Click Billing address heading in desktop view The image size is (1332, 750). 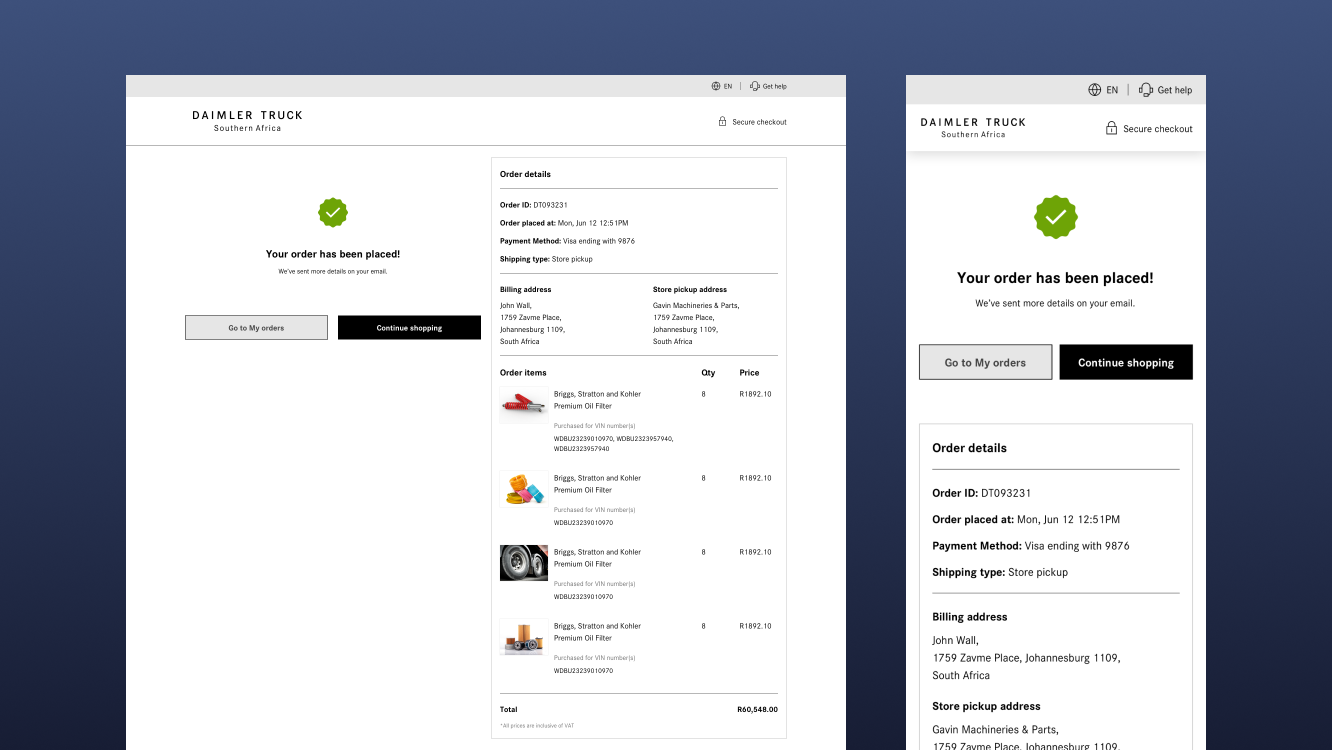(526, 290)
